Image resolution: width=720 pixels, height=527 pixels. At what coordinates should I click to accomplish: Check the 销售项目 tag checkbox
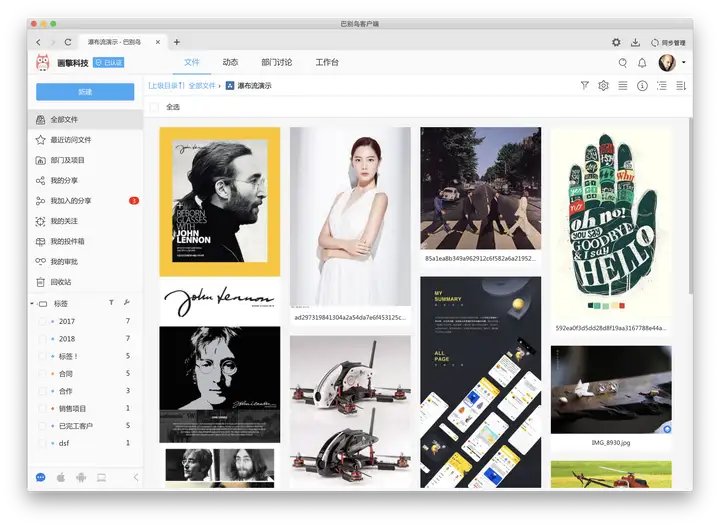click(42, 409)
